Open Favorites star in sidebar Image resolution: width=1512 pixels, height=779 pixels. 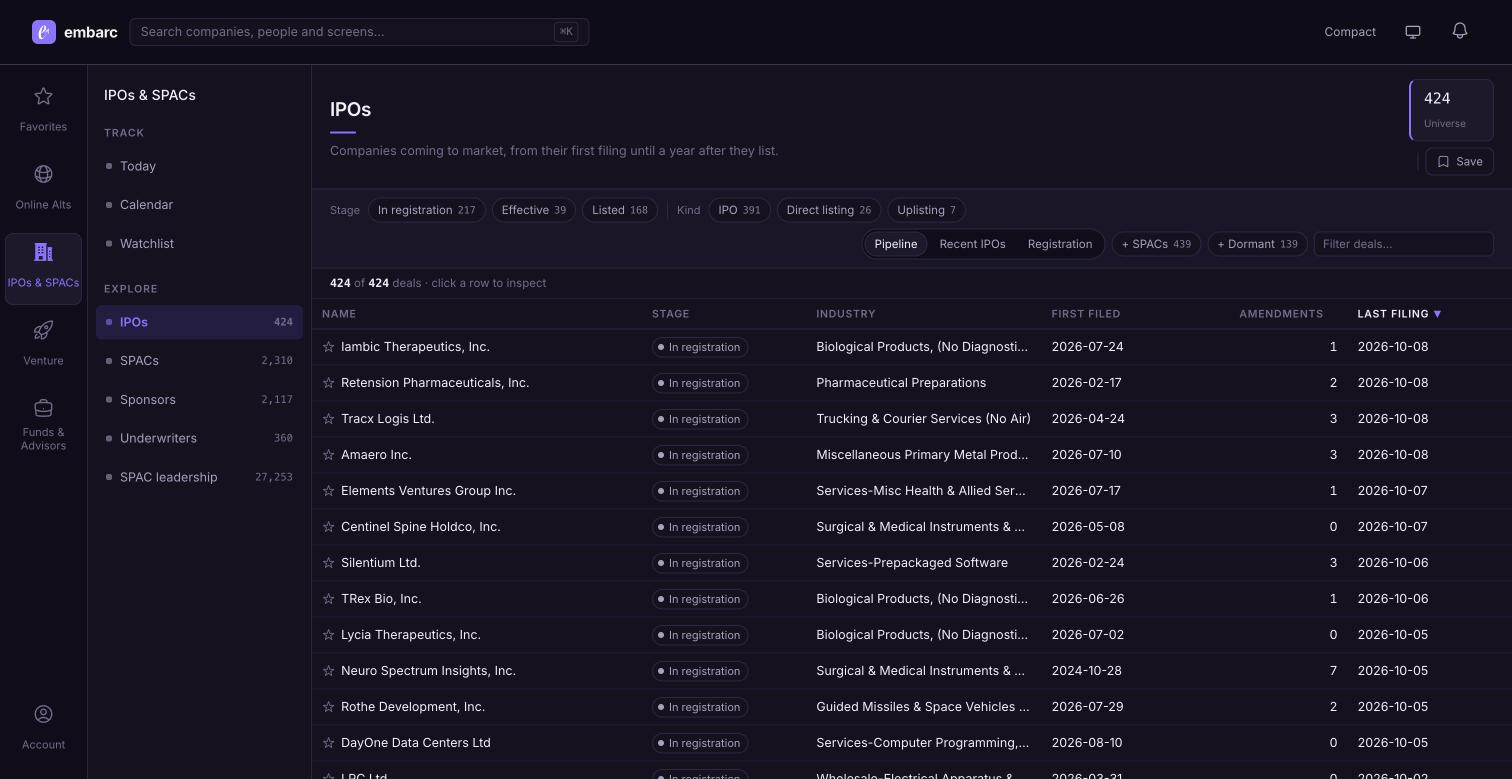[x=43, y=96]
